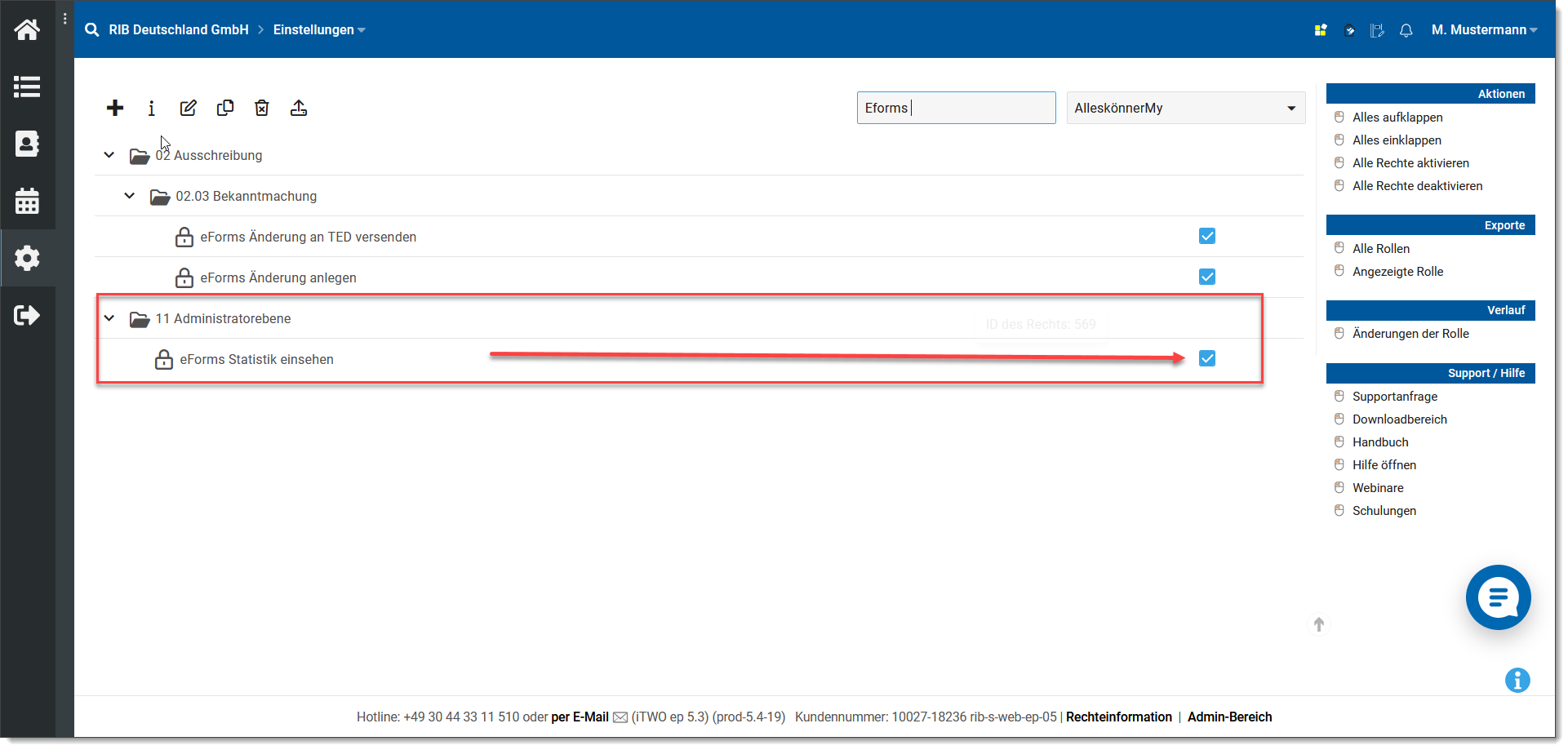Click per E-Mail link in footer
This screenshot has height=750, width=1568.
coord(580,717)
